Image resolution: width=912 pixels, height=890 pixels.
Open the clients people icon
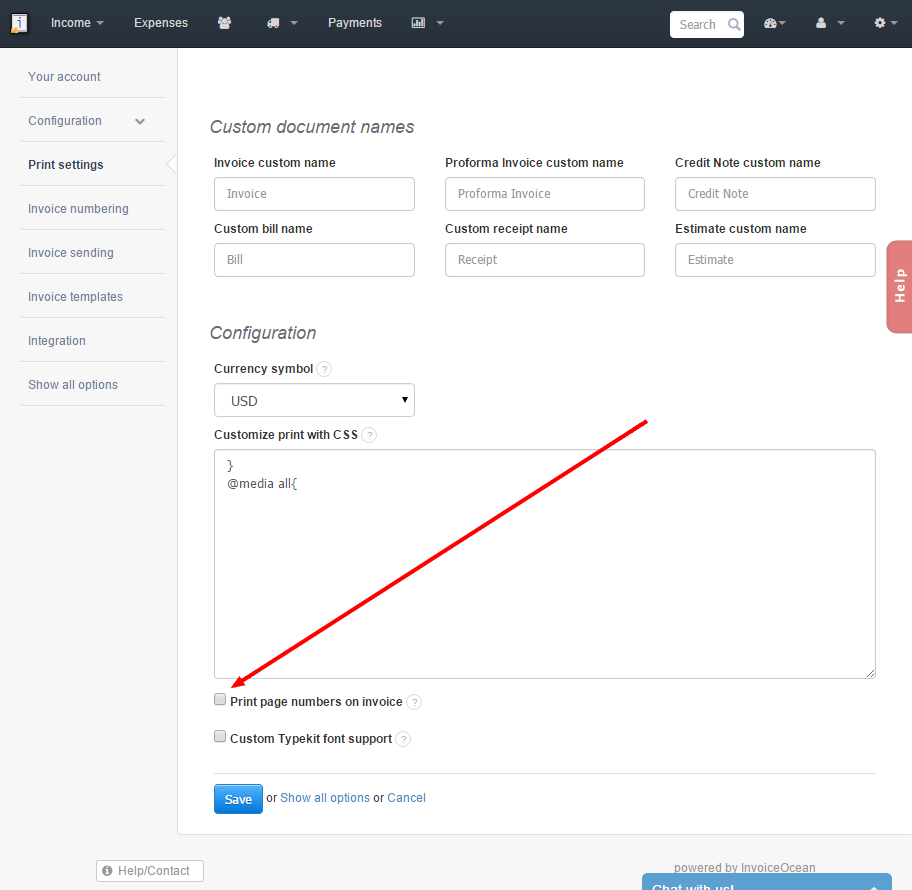coord(225,23)
